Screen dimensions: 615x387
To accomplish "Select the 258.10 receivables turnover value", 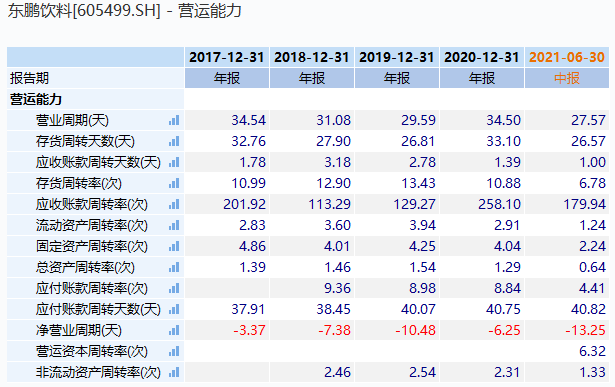I will click(x=499, y=204).
